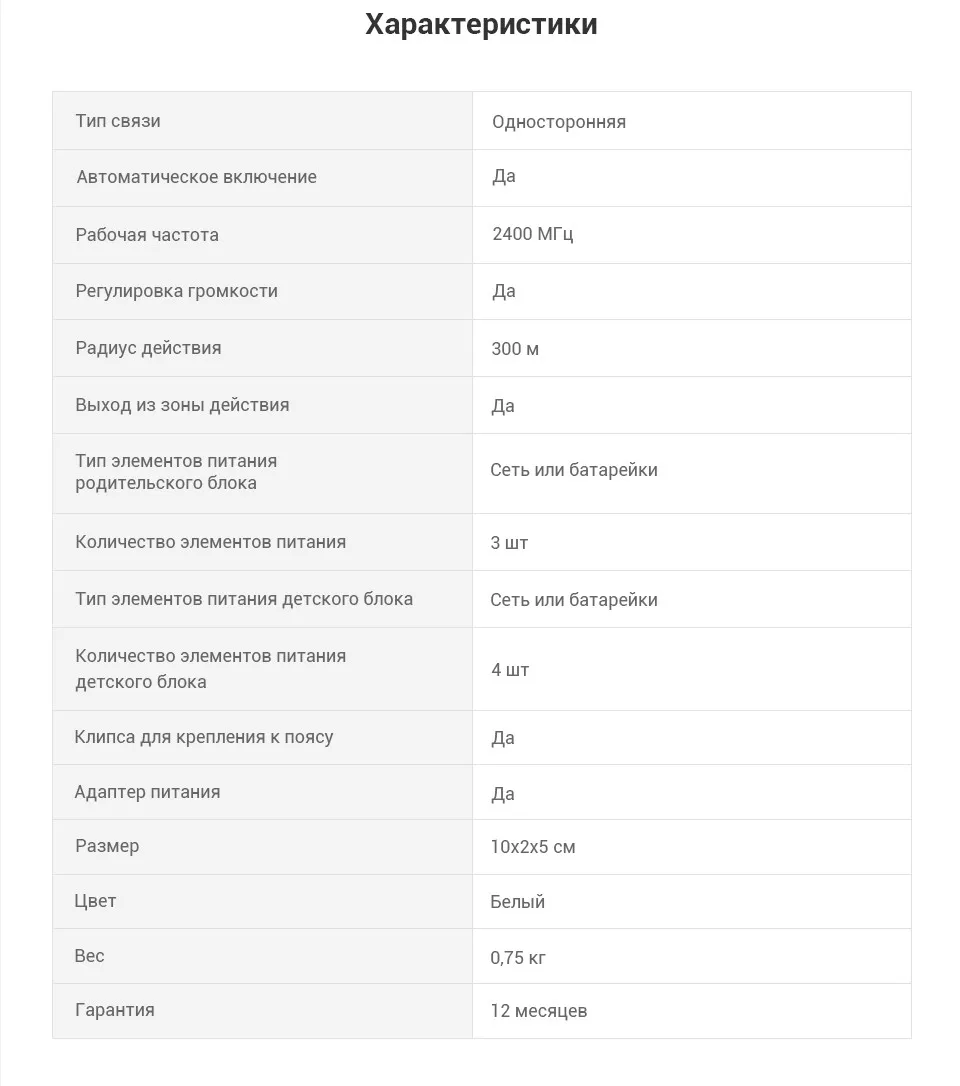
Task: Select the Выход из зоны действия label
Action: tap(182, 404)
